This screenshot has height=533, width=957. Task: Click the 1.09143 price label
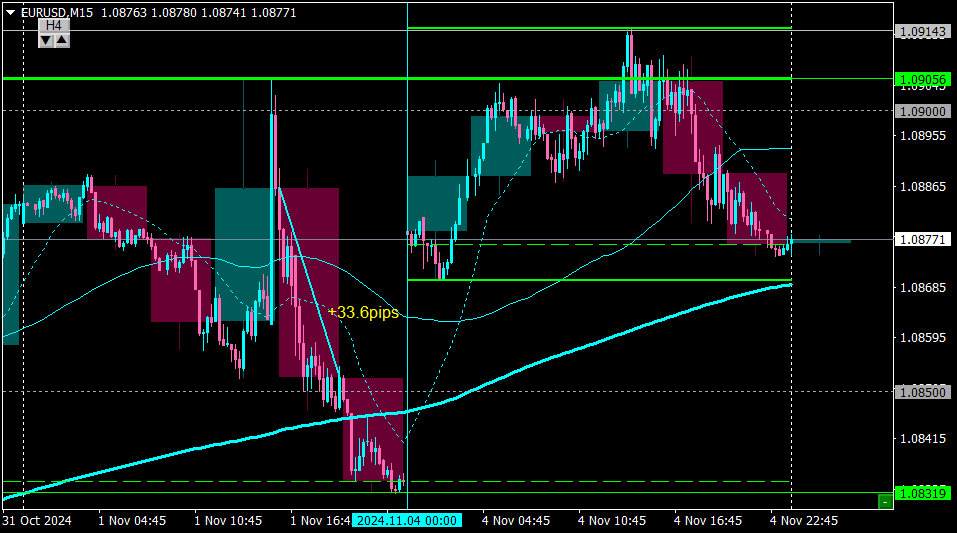coord(923,32)
